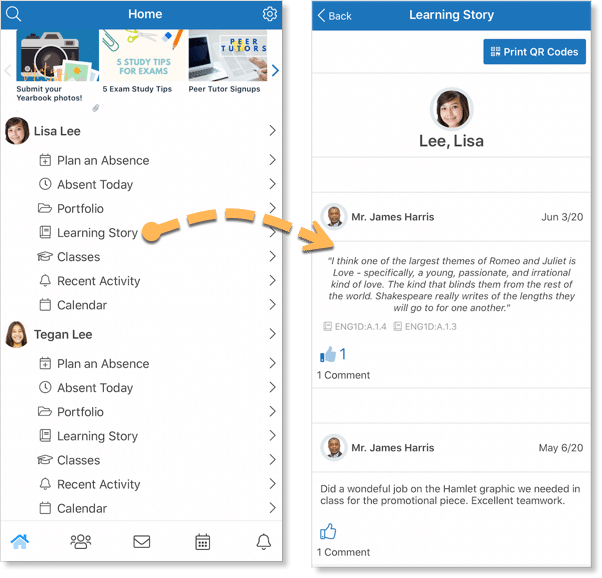Tap Tegan Lee's profile photo
This screenshot has height=578, width=602.
[x=17, y=335]
